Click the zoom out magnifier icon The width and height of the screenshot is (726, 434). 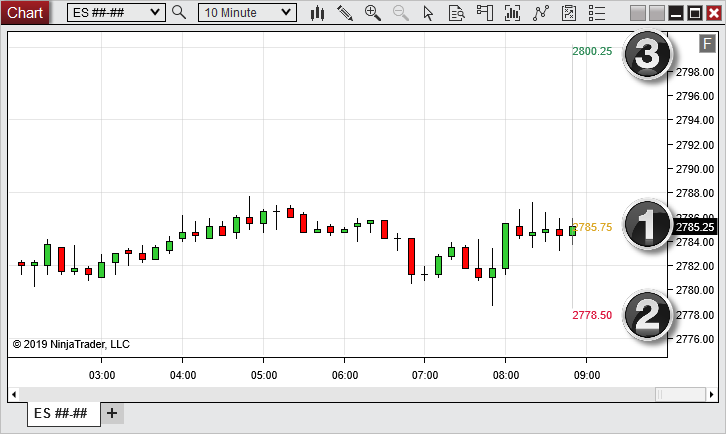pos(400,13)
